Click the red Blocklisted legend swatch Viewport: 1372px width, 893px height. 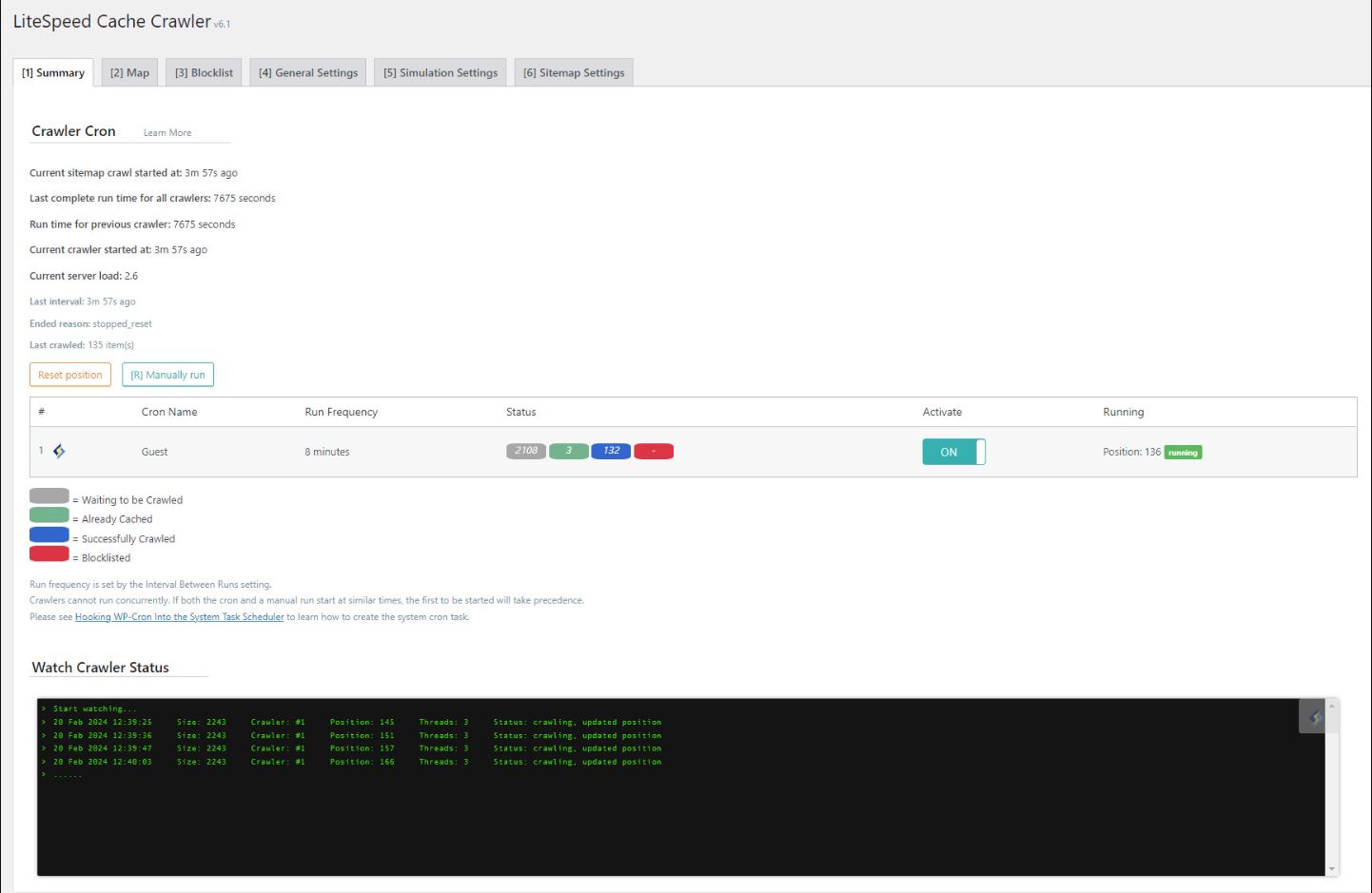coord(49,553)
